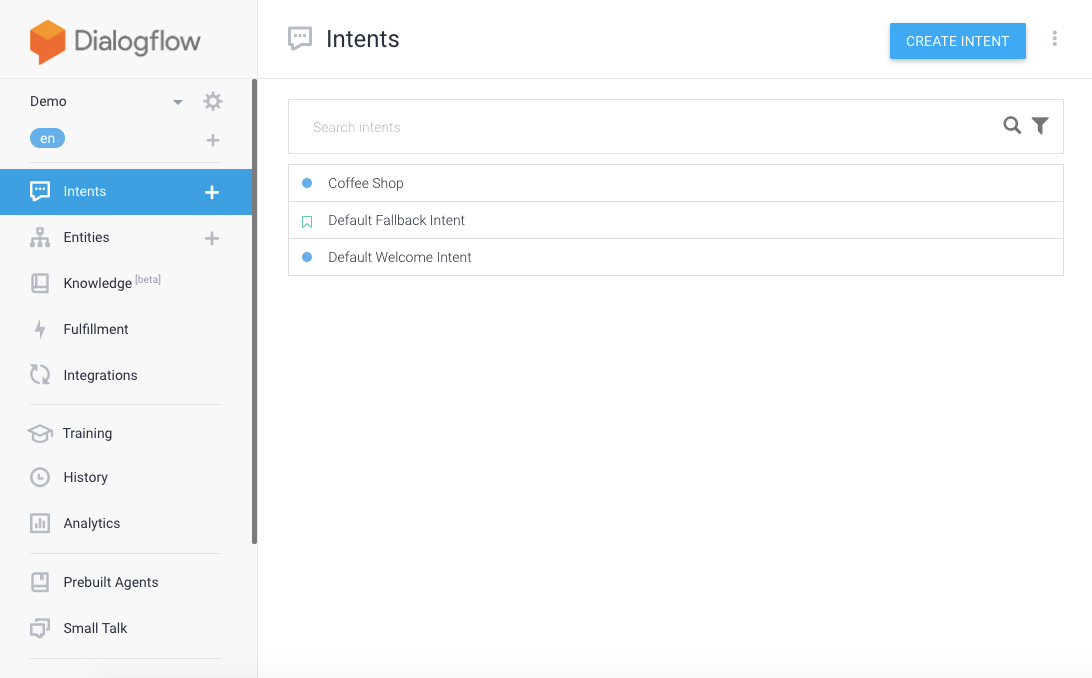Open Small Talk from sidebar
Screen dimensions: 1092x678
pyautogui.click(x=95, y=628)
